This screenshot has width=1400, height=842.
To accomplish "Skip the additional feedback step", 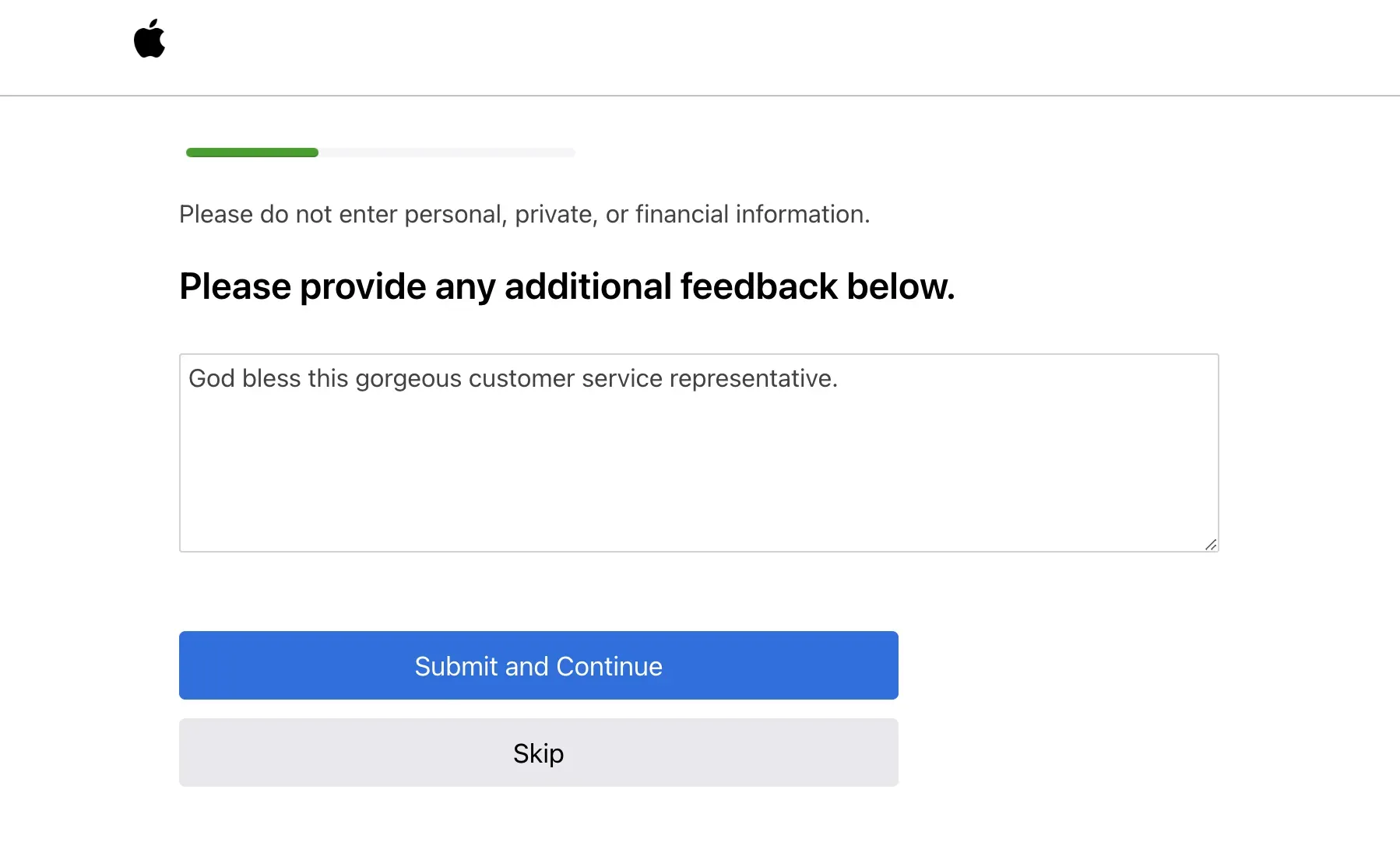I will 539,753.
